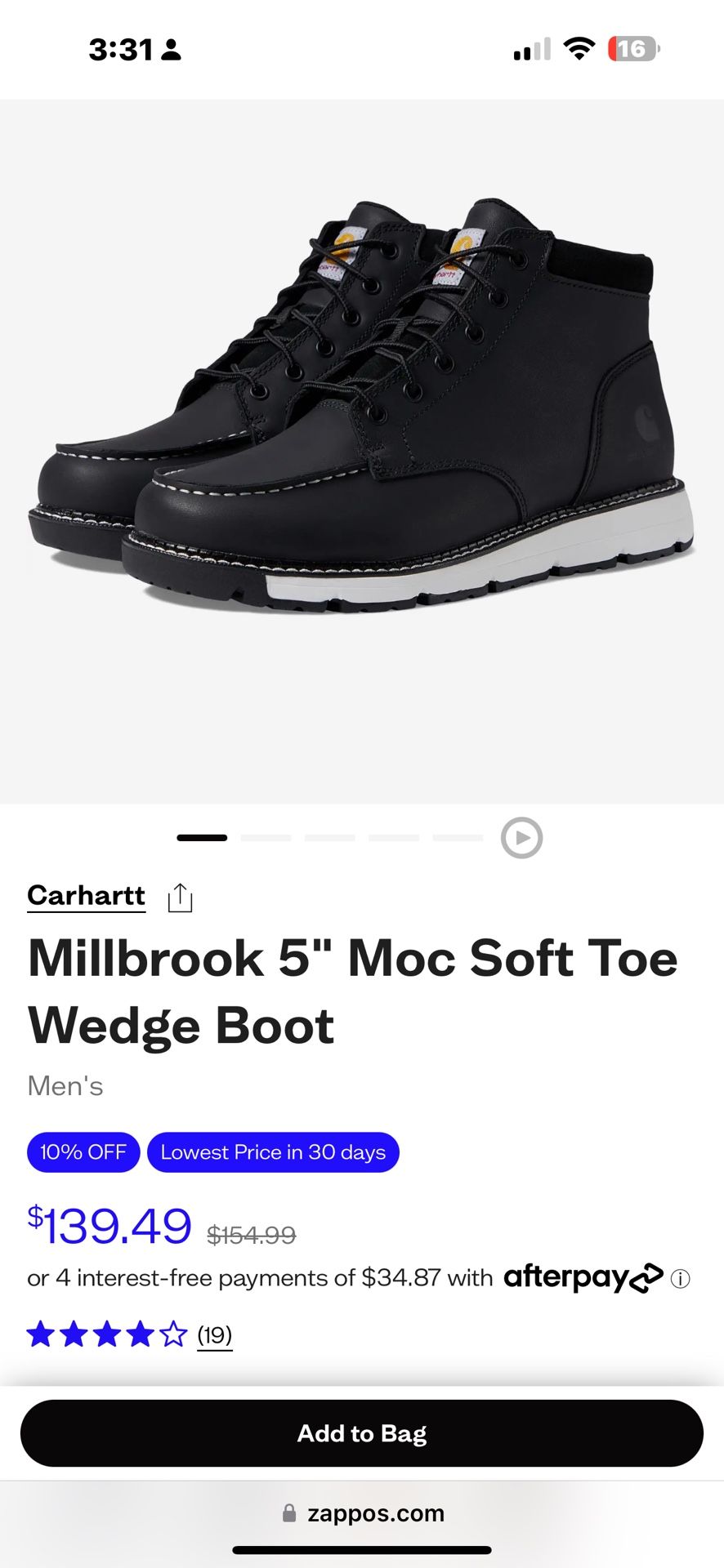This screenshot has height=1568, width=724.
Task: Play the product video
Action: [x=521, y=838]
